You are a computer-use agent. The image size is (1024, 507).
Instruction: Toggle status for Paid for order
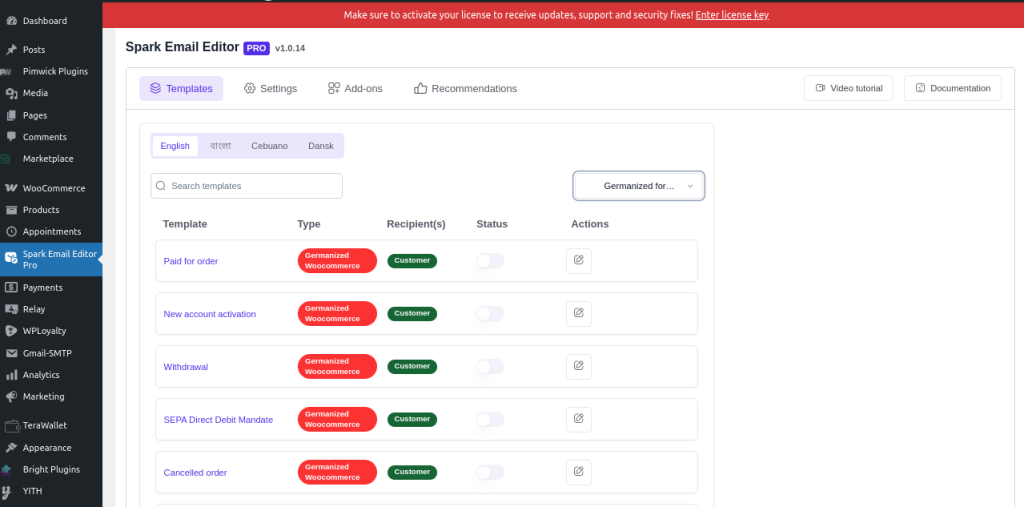(490, 261)
